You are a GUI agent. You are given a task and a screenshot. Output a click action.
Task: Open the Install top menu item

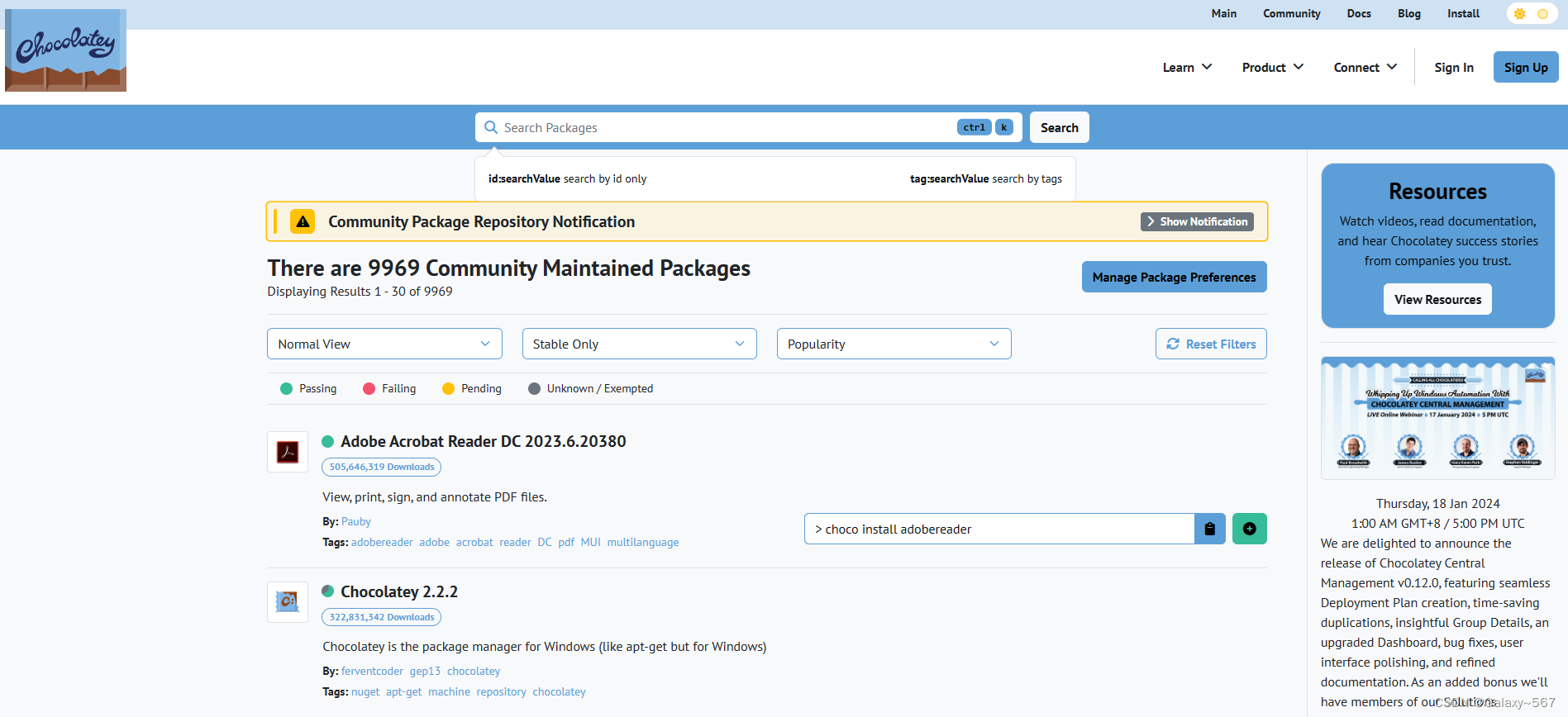pos(1464,13)
